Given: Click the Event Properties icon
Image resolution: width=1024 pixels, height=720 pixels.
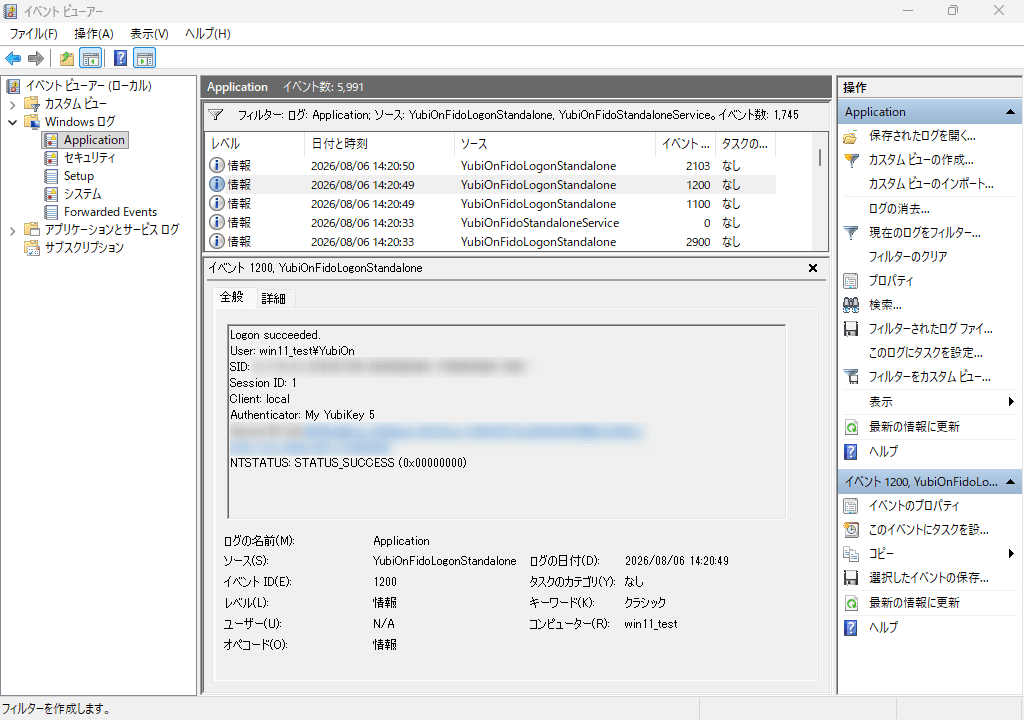Looking at the screenshot, I should point(850,506).
